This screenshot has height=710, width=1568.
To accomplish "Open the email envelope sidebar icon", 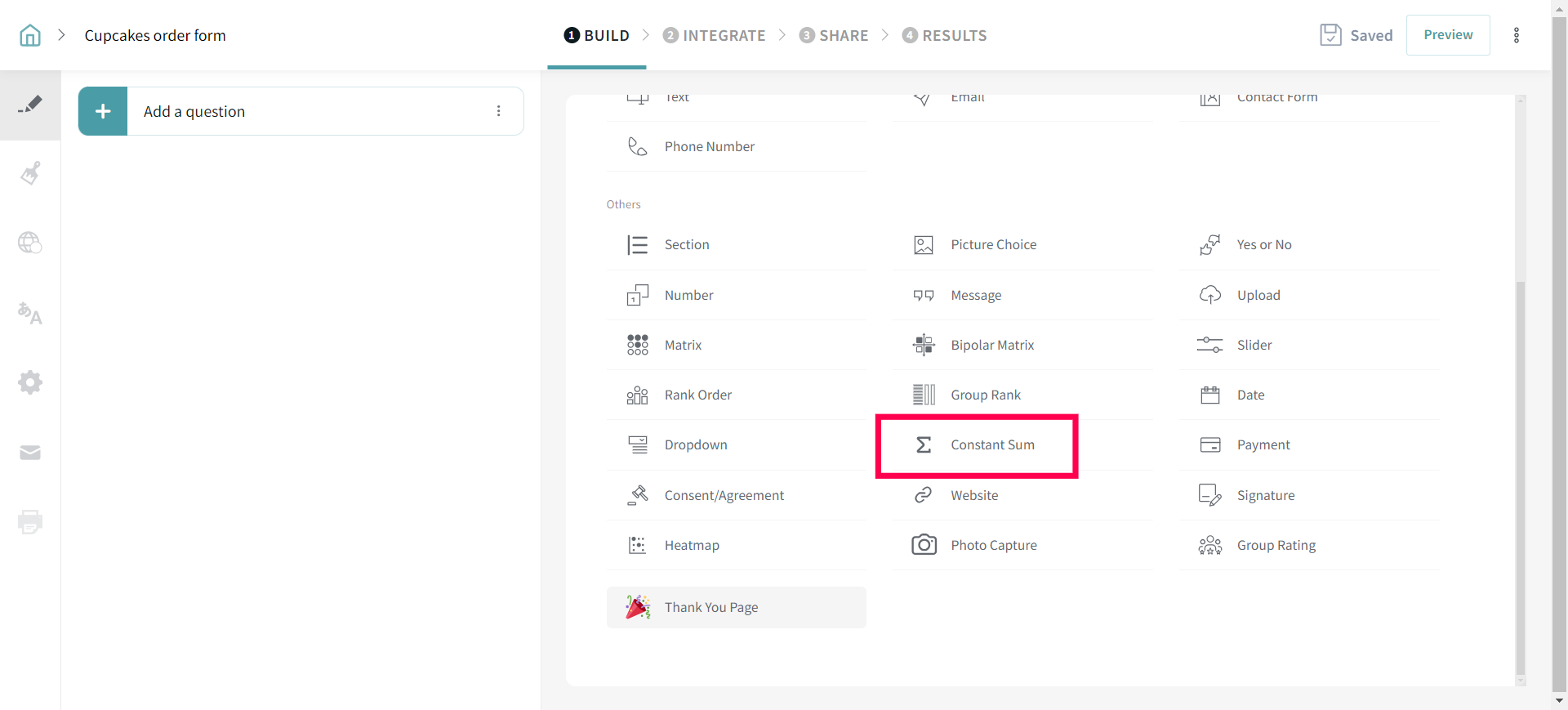I will [x=30, y=453].
